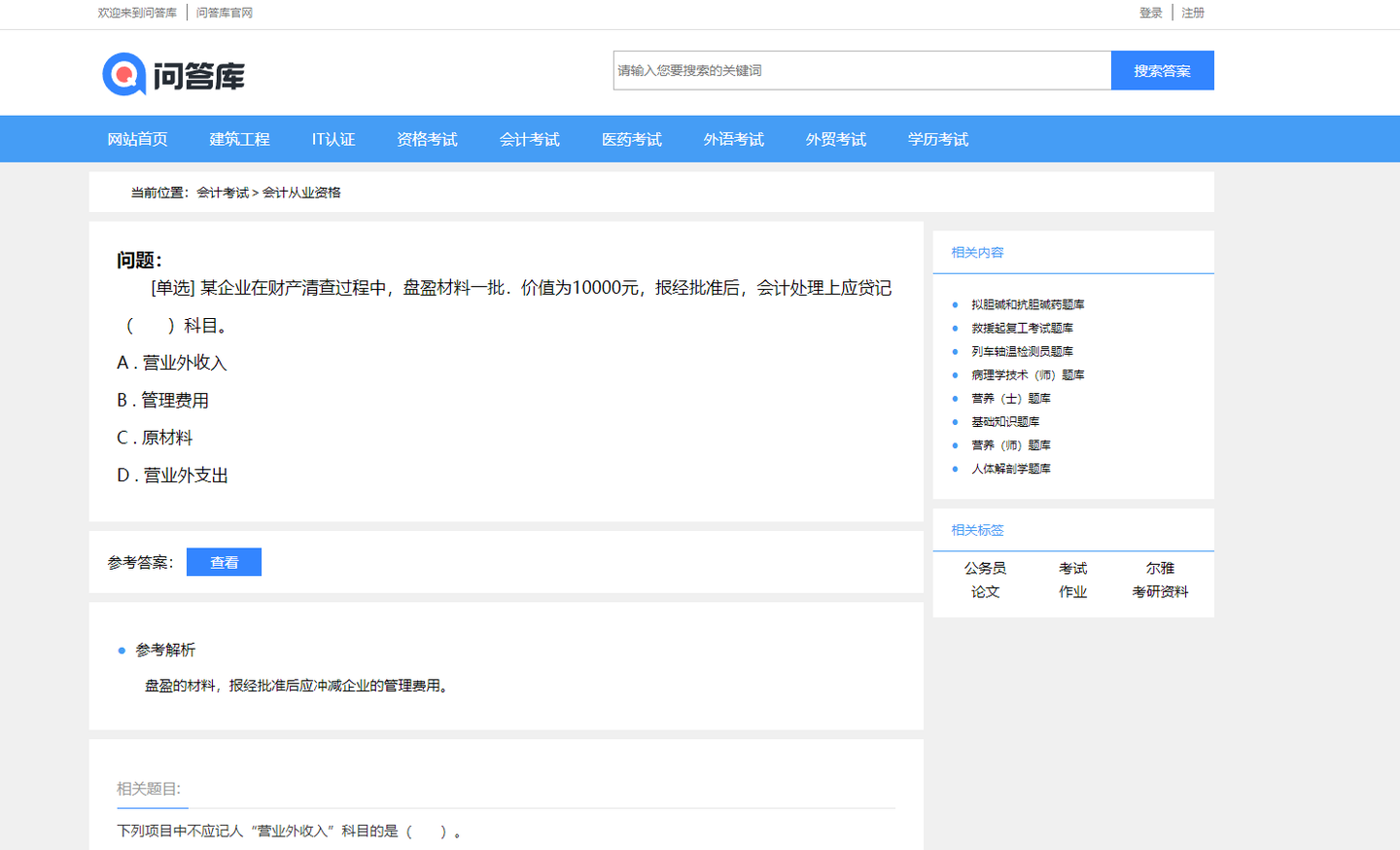Image resolution: width=1400 pixels, height=850 pixels.
Task: Open 营养（师）题库 related link
Action: [x=1011, y=444]
